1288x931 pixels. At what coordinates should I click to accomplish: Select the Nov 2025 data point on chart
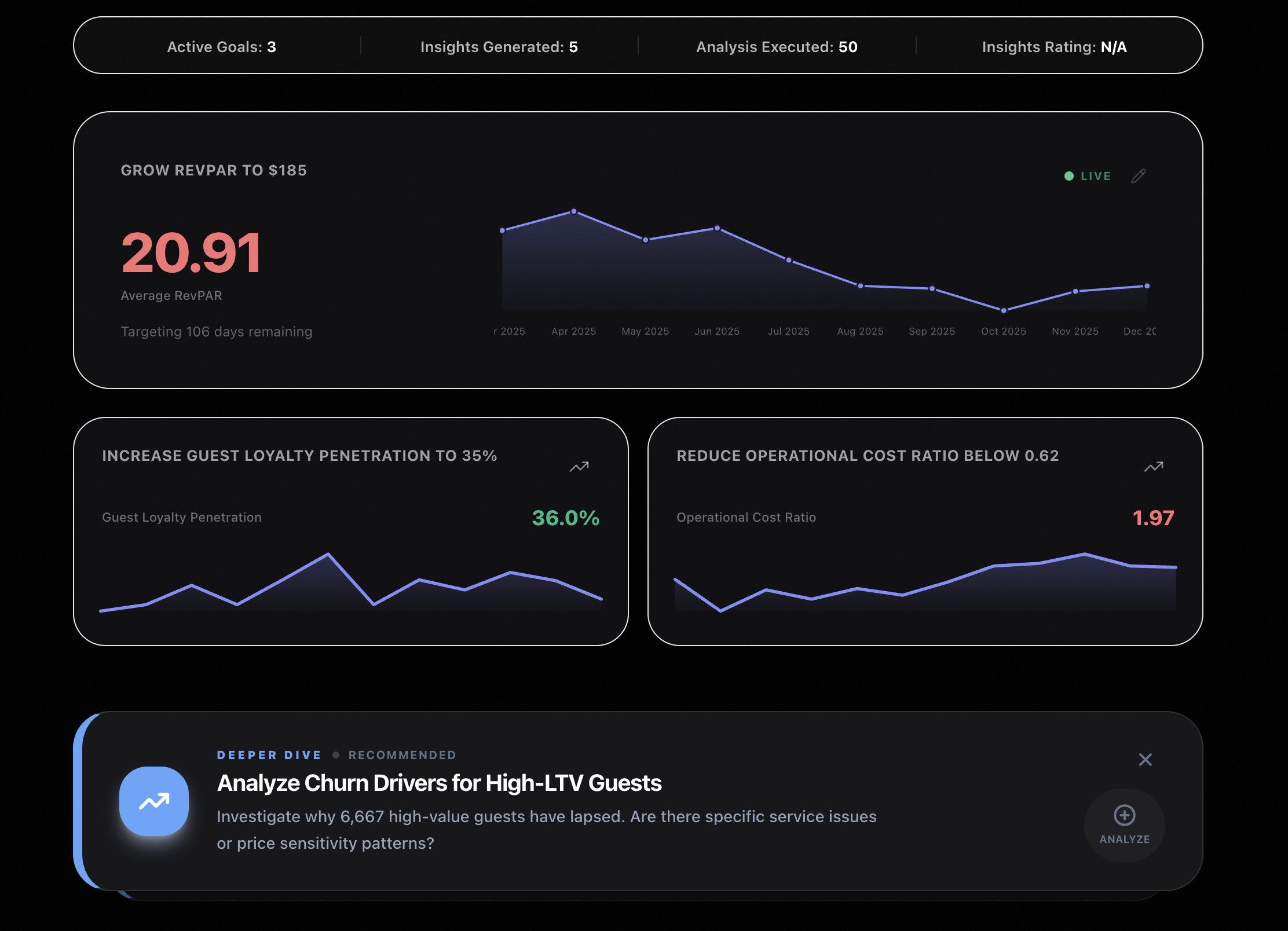1075,291
